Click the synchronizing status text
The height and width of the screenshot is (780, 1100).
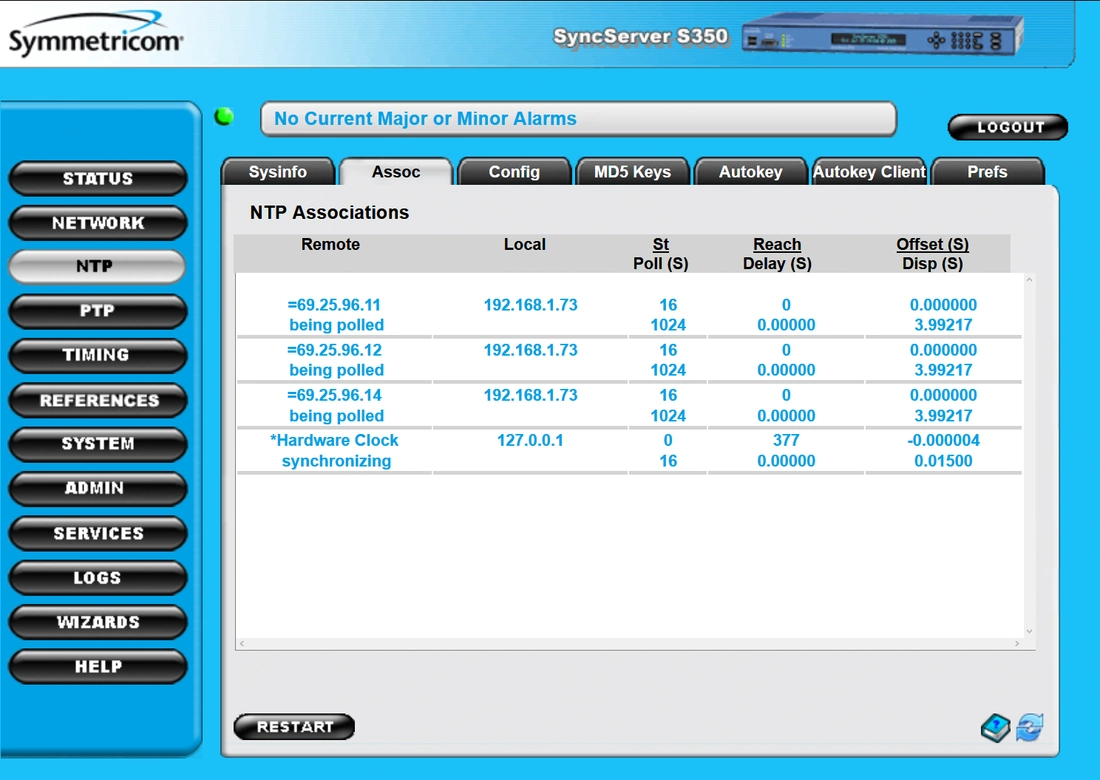point(336,461)
